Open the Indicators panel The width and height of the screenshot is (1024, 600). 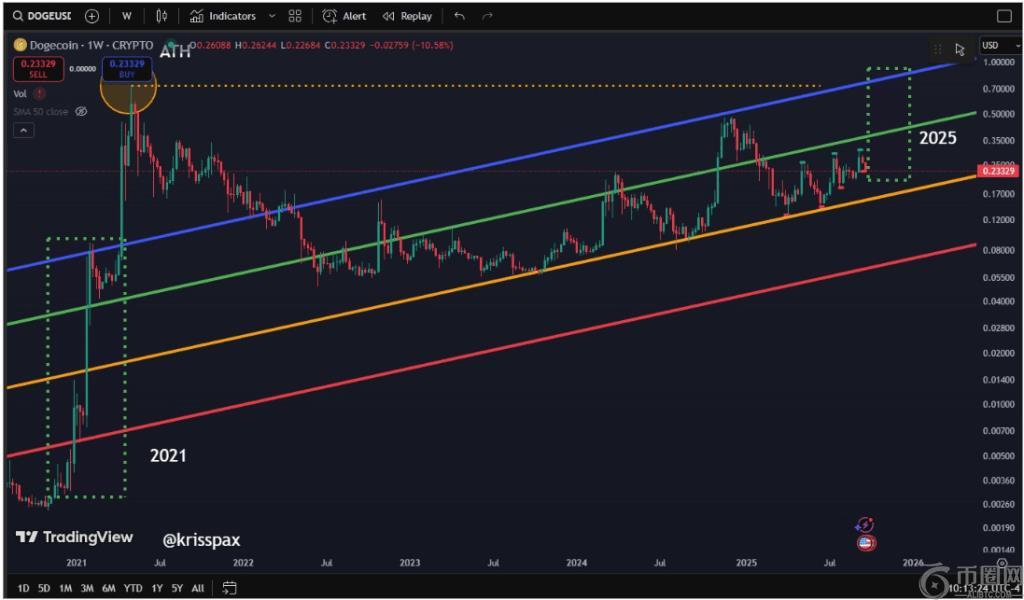tap(223, 16)
